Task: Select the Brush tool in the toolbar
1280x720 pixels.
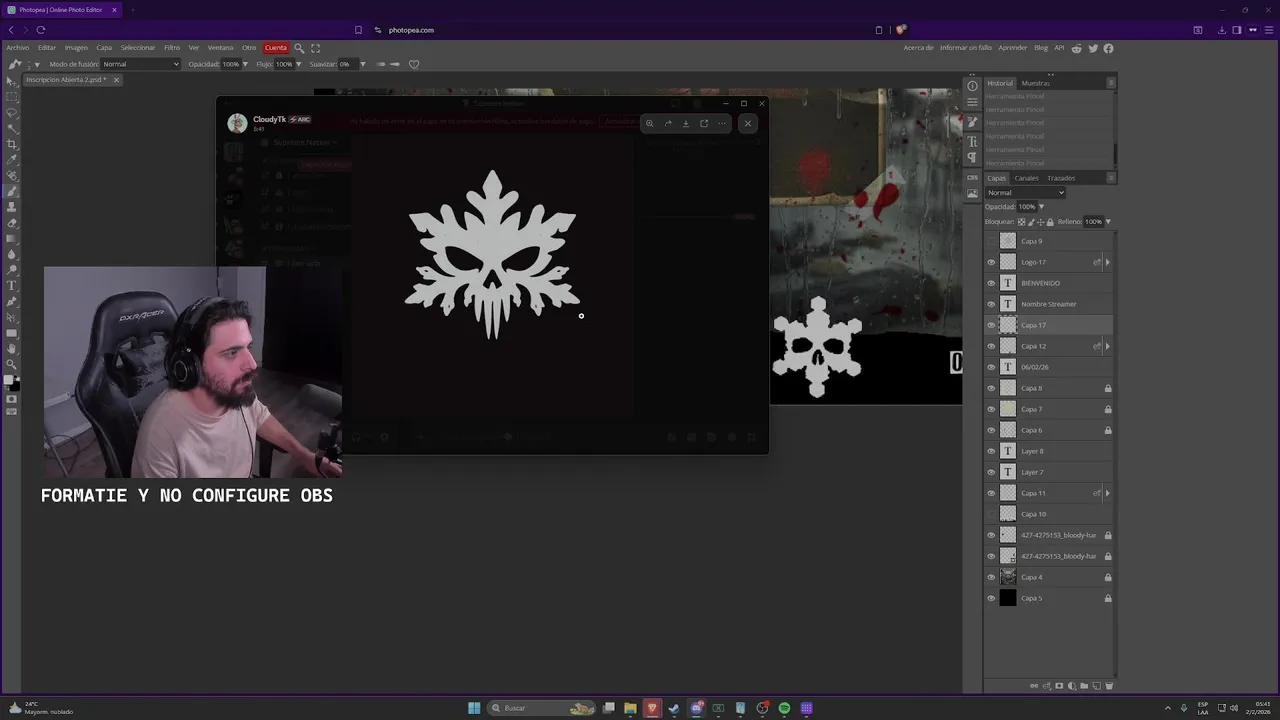Action: (12, 191)
